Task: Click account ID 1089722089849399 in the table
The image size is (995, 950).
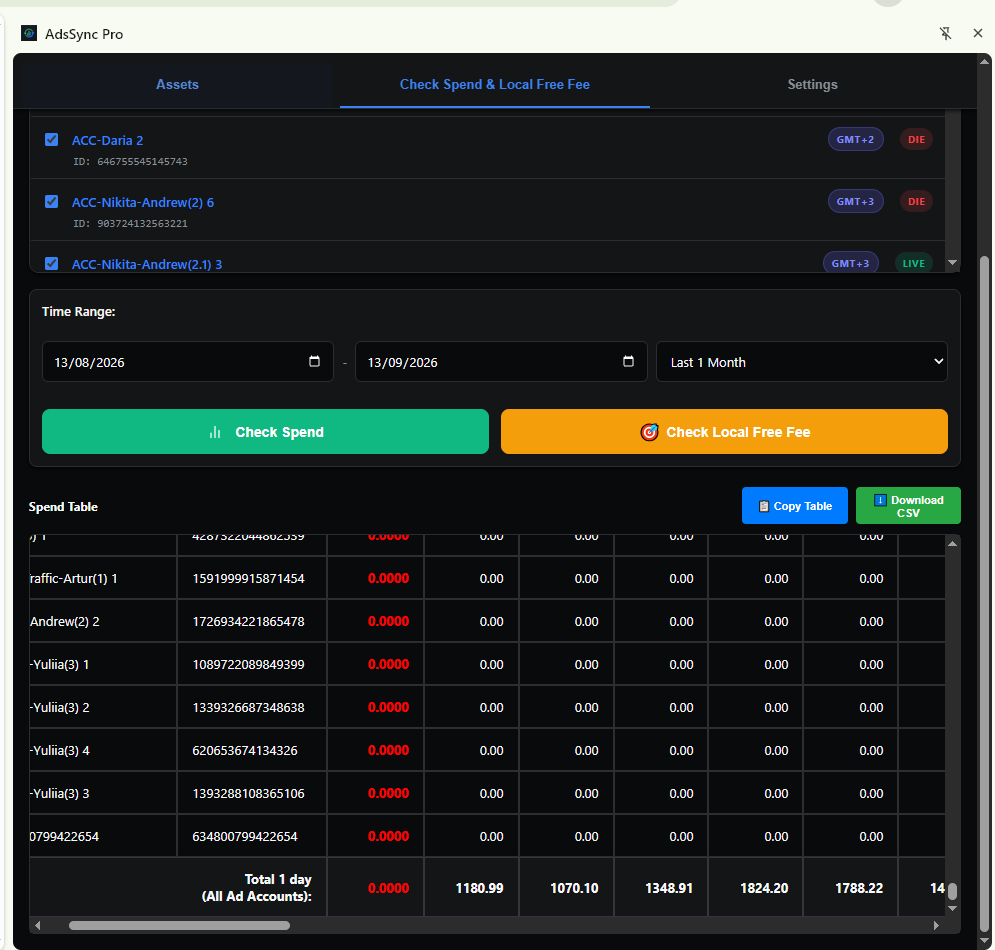Action: click(x=248, y=664)
